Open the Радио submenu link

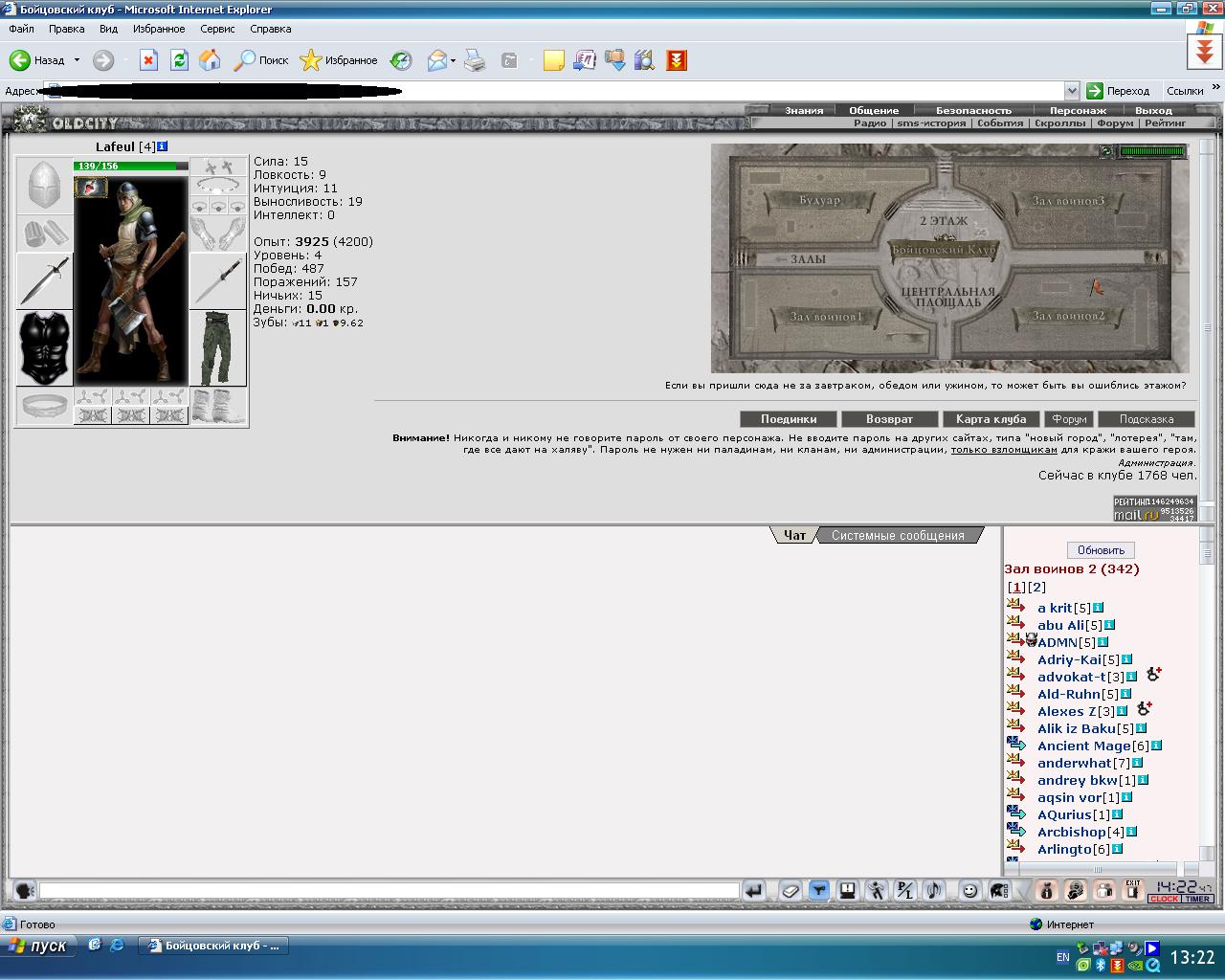tap(870, 122)
